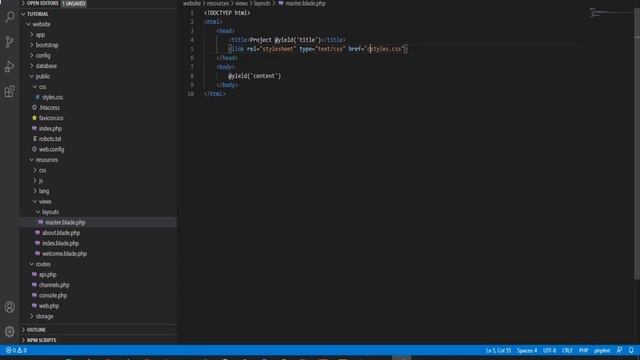Open the Manage settings gear

click(x=9, y=332)
